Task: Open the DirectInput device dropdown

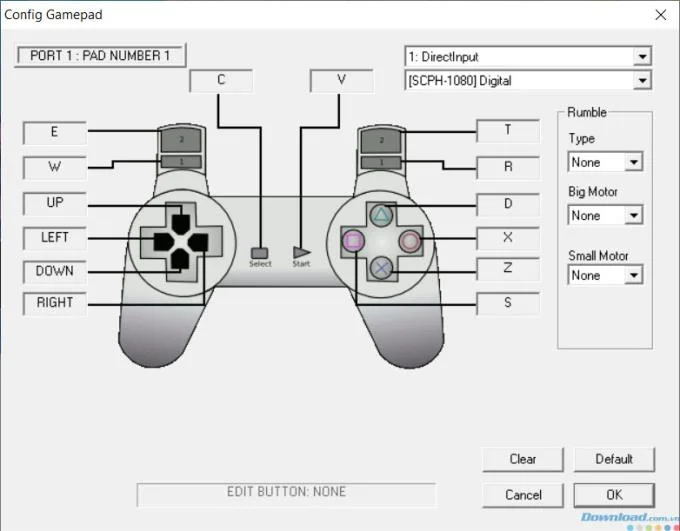Action: click(528, 56)
